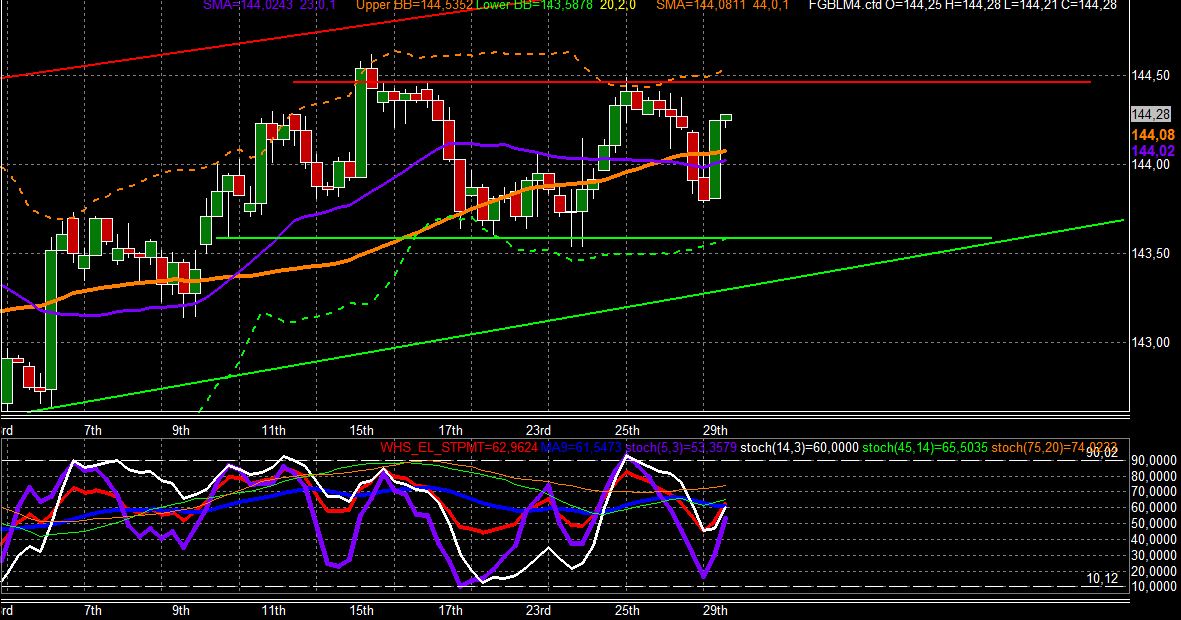The height and width of the screenshot is (620, 1181).
Task: Click the 25th date label under price chart
Action: (627, 430)
